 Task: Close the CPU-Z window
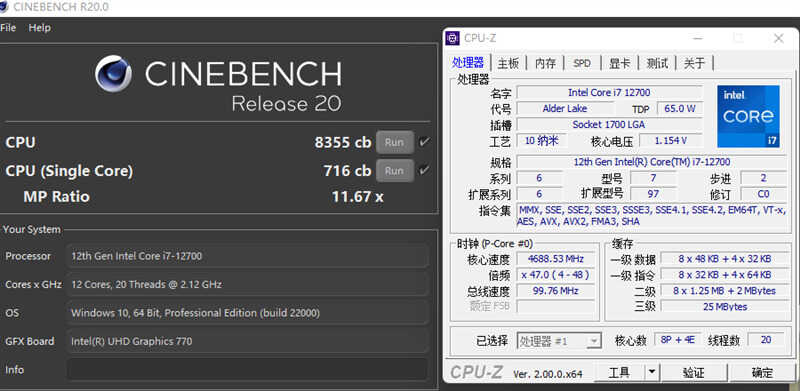[x=778, y=38]
